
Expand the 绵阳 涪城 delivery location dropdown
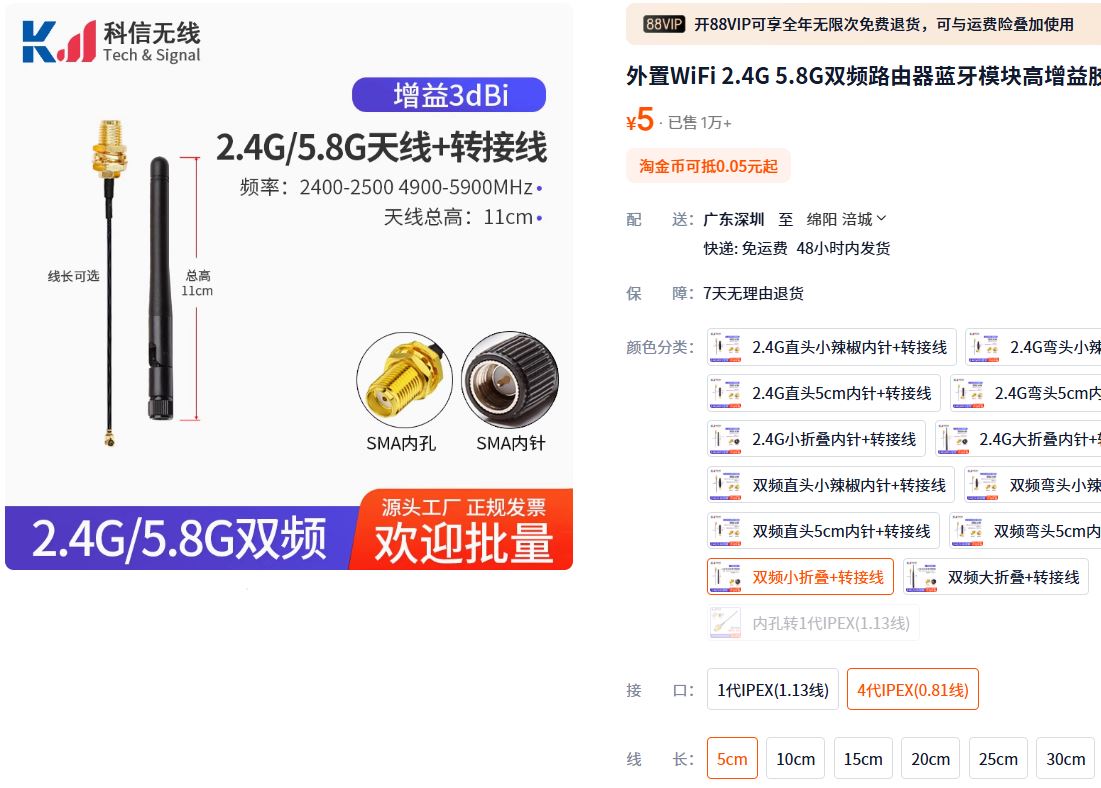click(846, 219)
